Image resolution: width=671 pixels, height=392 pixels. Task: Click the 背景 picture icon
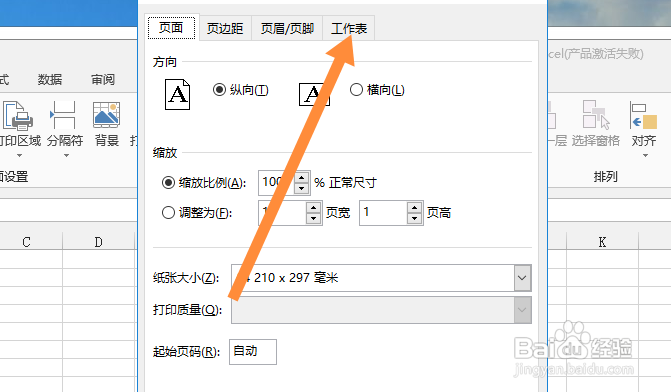tap(106, 115)
